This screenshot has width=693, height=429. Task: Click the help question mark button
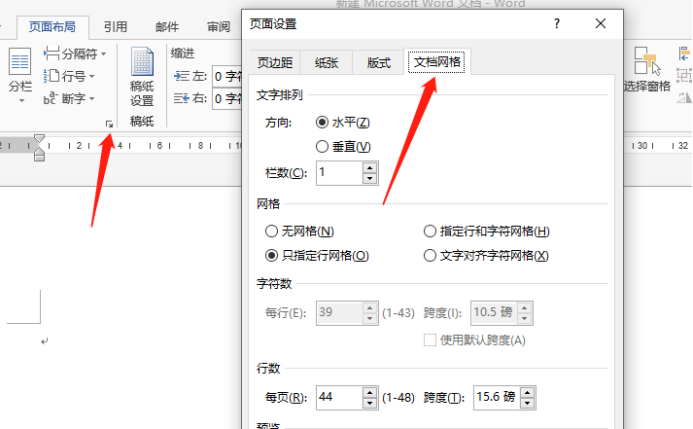point(556,23)
